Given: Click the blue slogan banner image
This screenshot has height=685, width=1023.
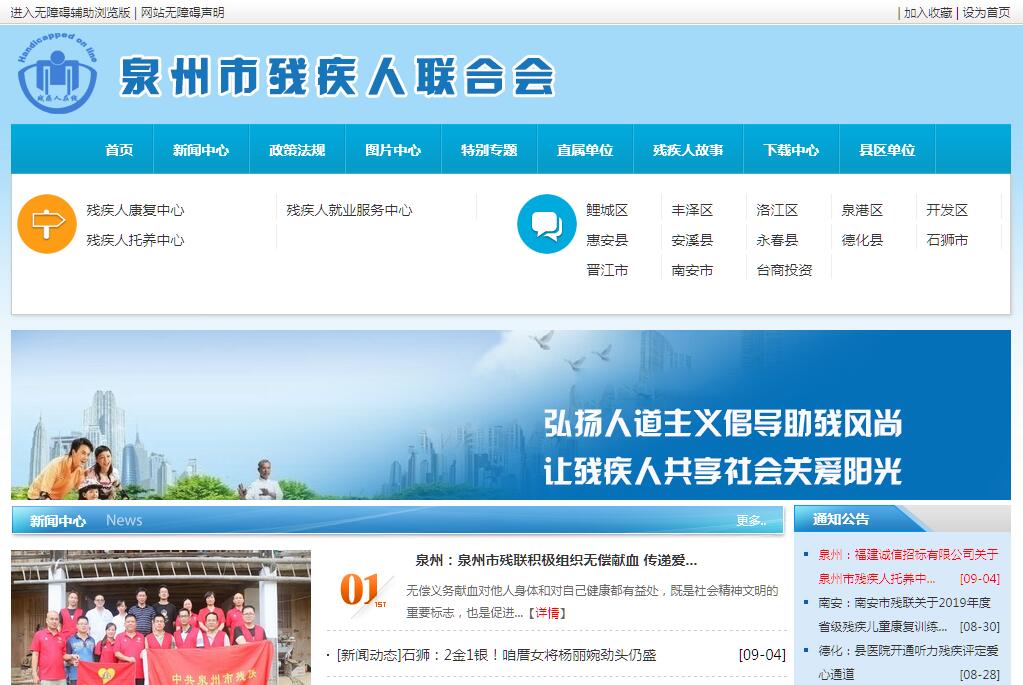Looking at the screenshot, I should pos(511,415).
